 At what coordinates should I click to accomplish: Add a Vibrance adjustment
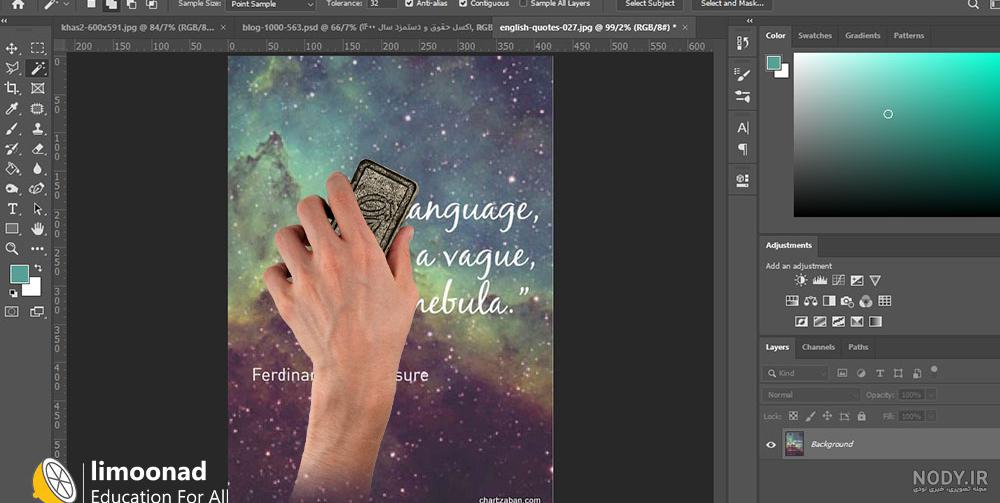[x=875, y=281]
